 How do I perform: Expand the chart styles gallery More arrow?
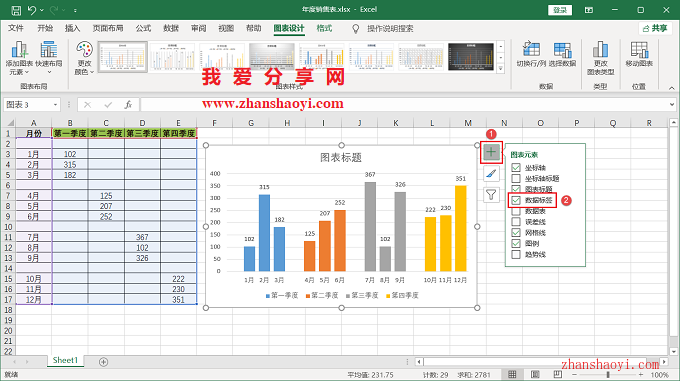[500, 68]
